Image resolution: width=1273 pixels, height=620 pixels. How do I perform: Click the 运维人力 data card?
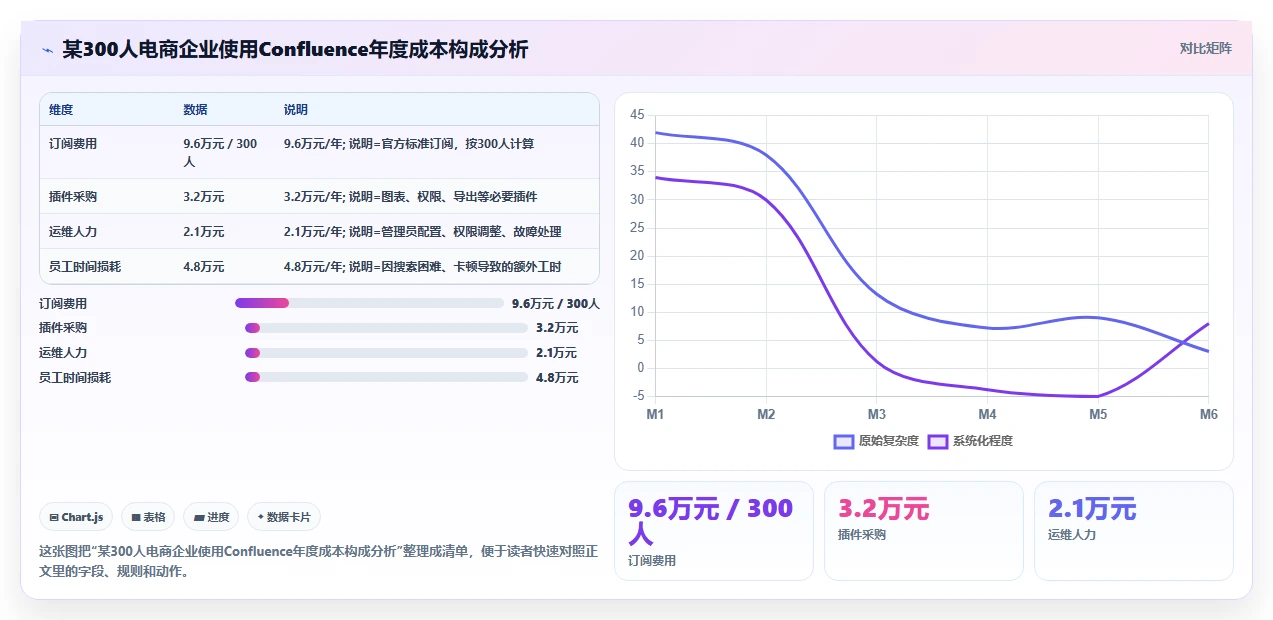pos(1134,531)
